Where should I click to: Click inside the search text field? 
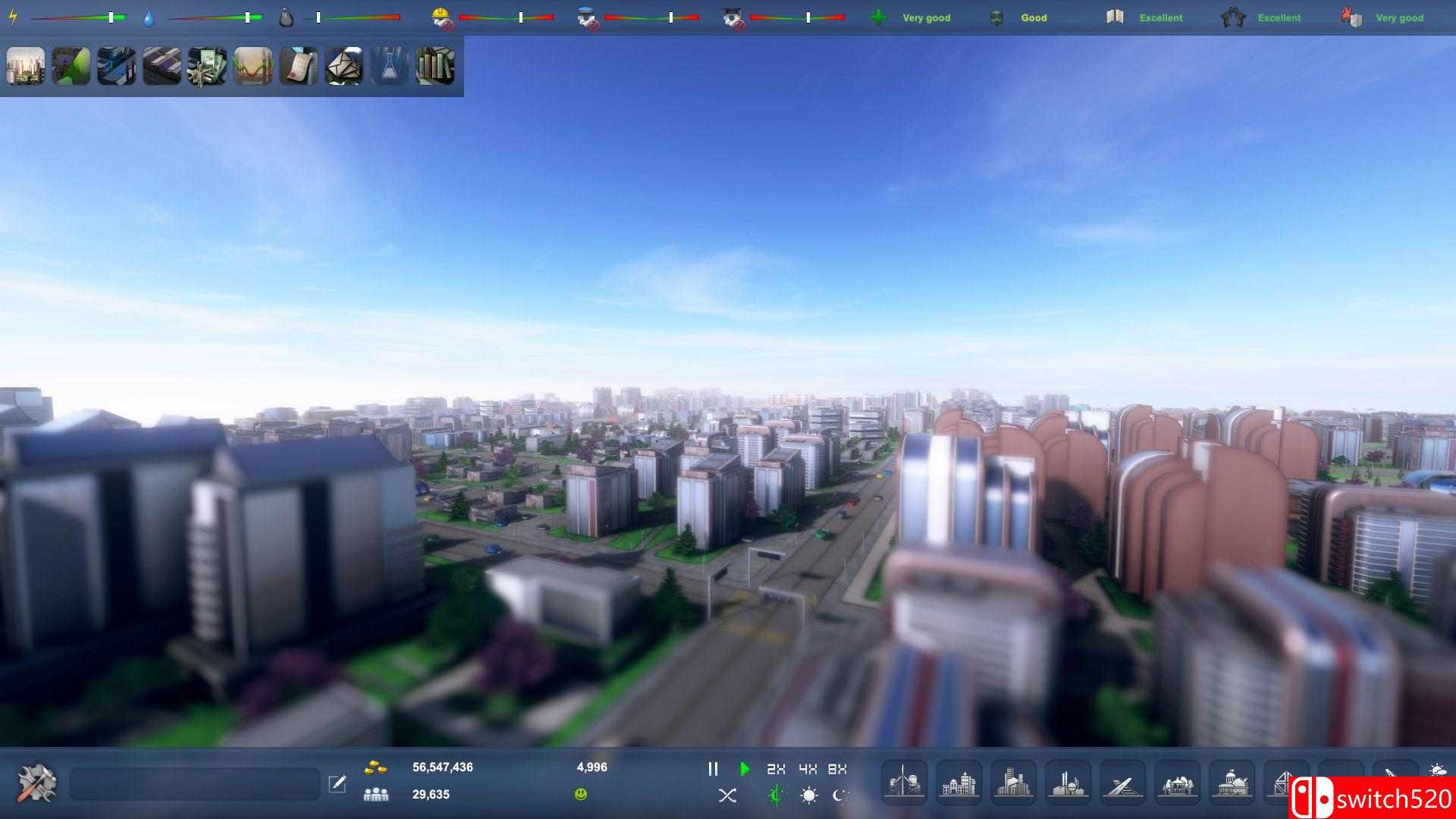[193, 782]
